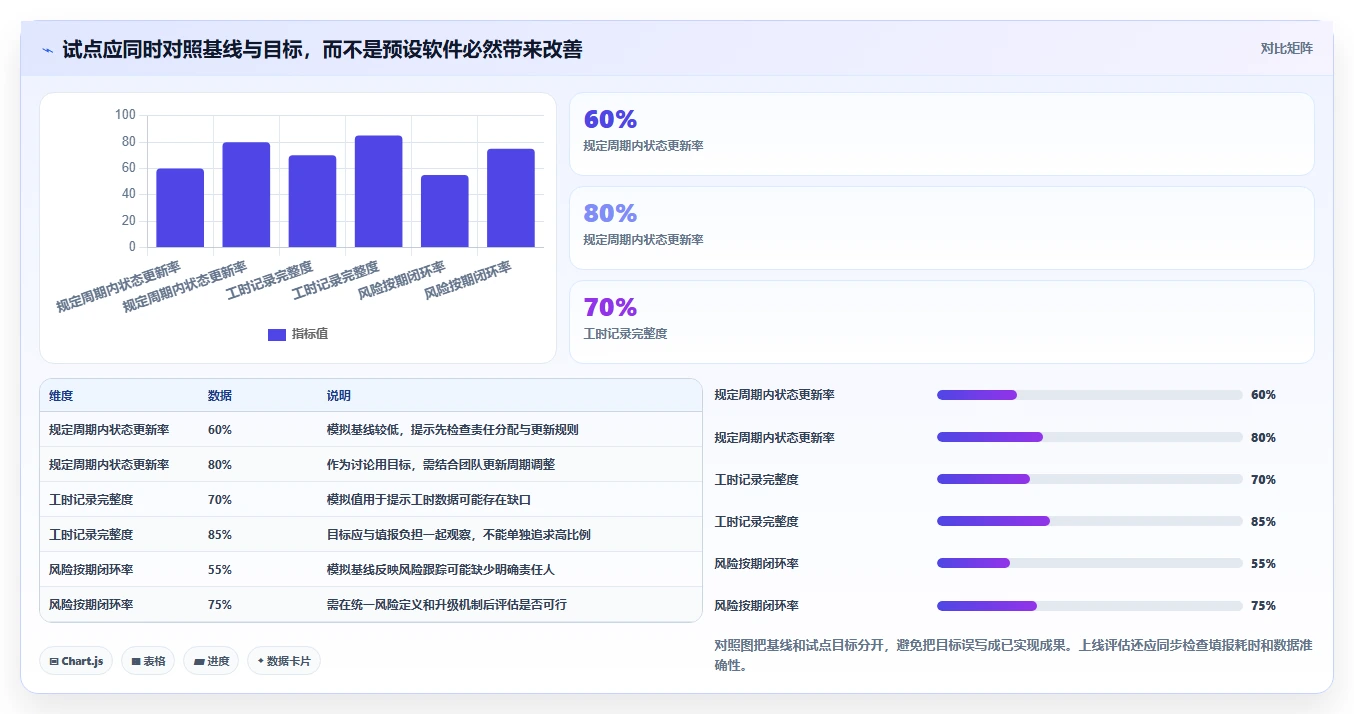This screenshot has width=1354, height=714.
Task: Click the small icon before the page title
Action: [48, 50]
